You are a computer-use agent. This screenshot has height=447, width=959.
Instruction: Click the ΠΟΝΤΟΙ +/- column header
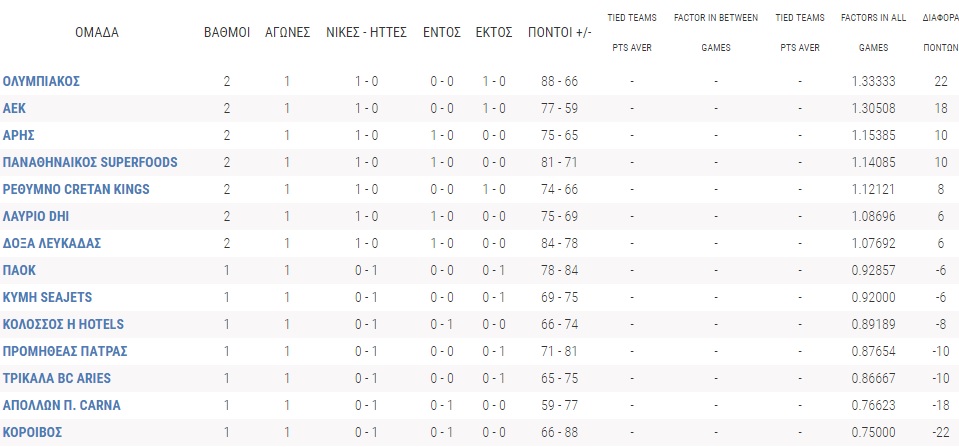click(559, 32)
